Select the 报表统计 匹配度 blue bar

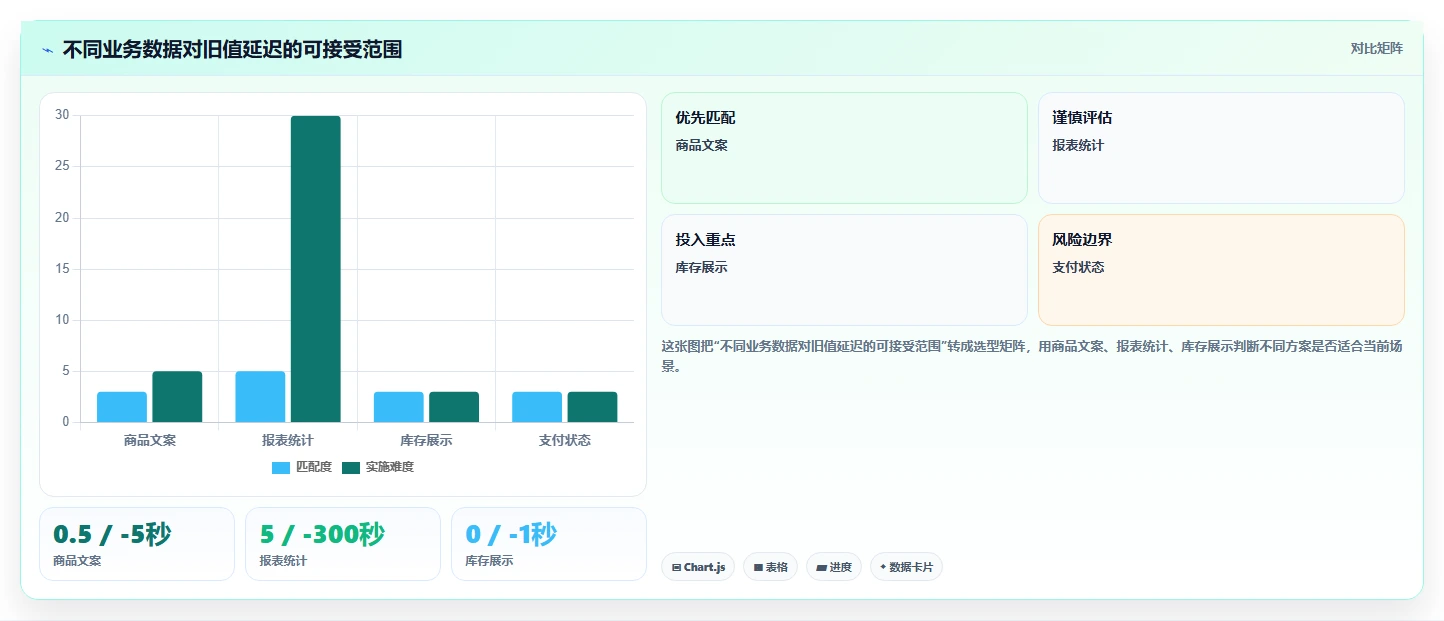tap(260, 397)
